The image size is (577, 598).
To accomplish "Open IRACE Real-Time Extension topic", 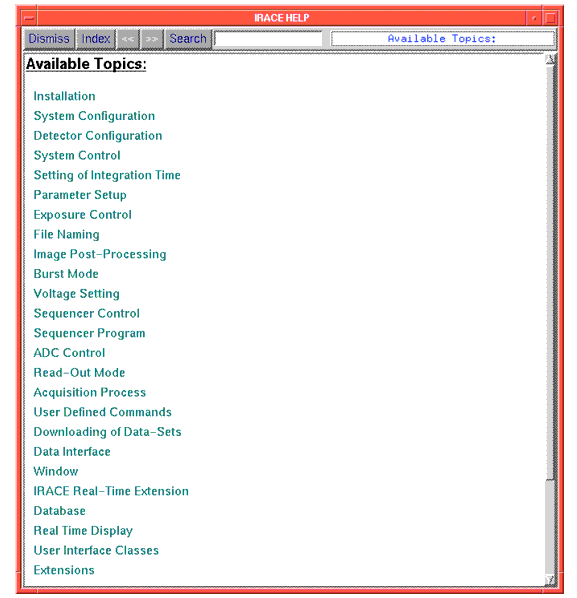I will point(111,491).
